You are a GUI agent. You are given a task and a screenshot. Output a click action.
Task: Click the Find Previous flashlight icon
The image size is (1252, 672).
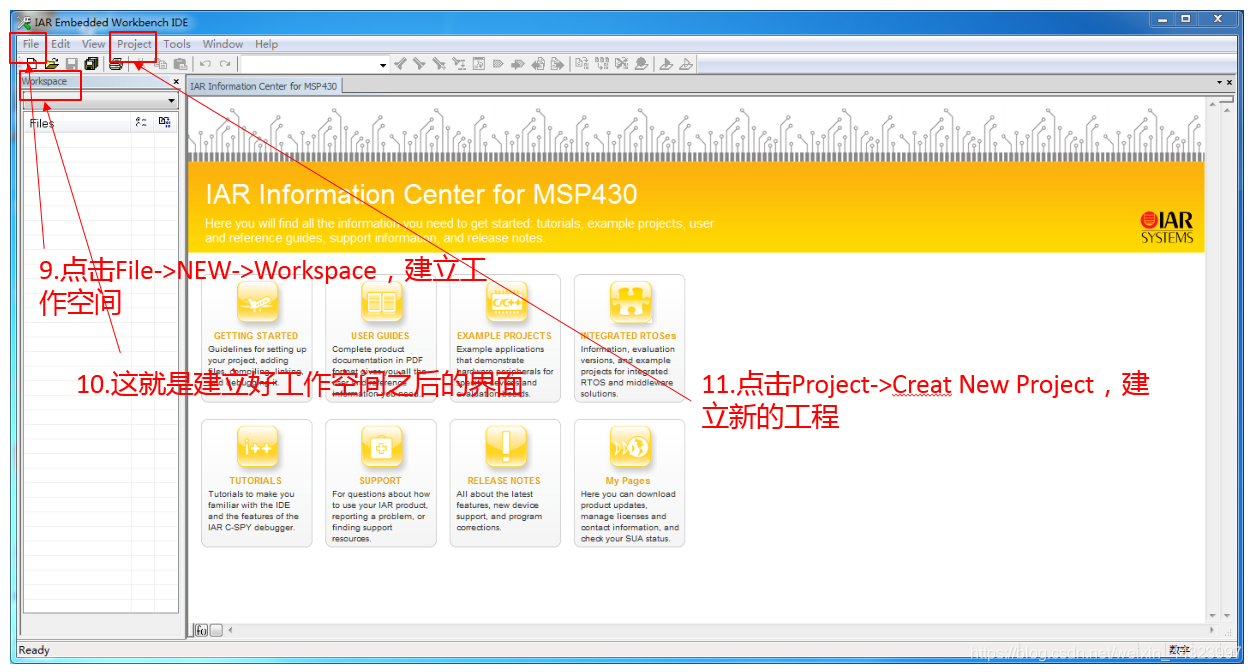(x=400, y=64)
